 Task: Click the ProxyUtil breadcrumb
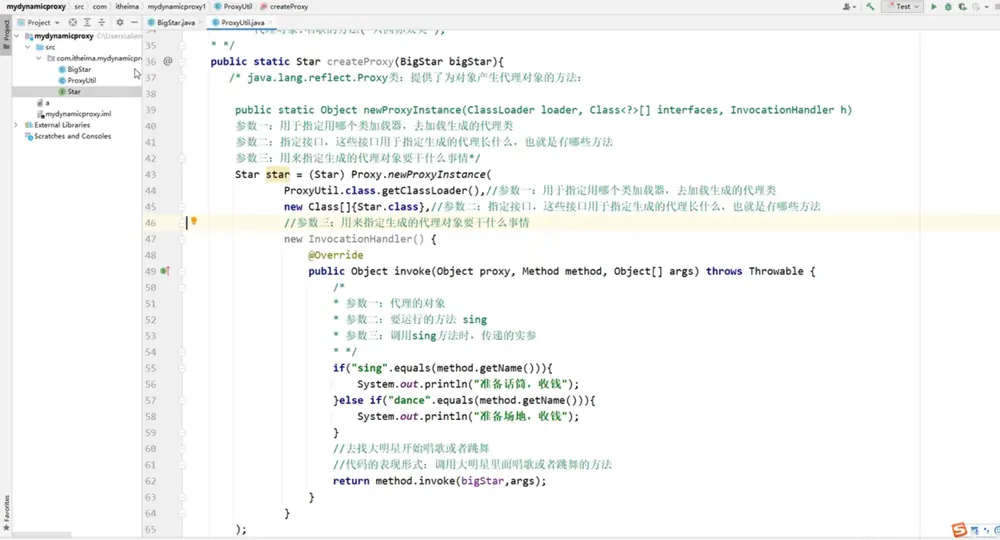pyautogui.click(x=233, y=6)
